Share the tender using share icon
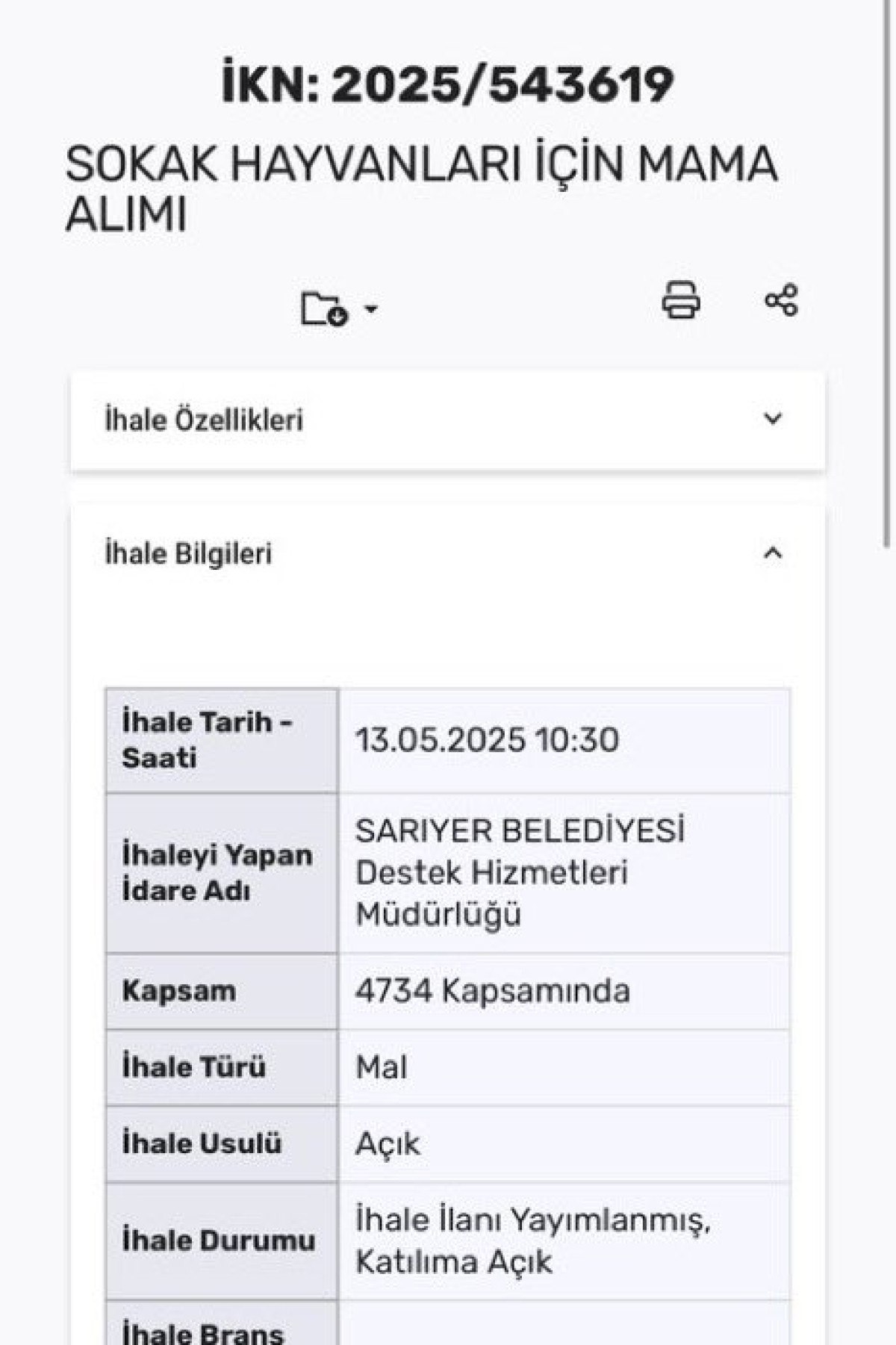The height and width of the screenshot is (1345, 896). pos(781,300)
